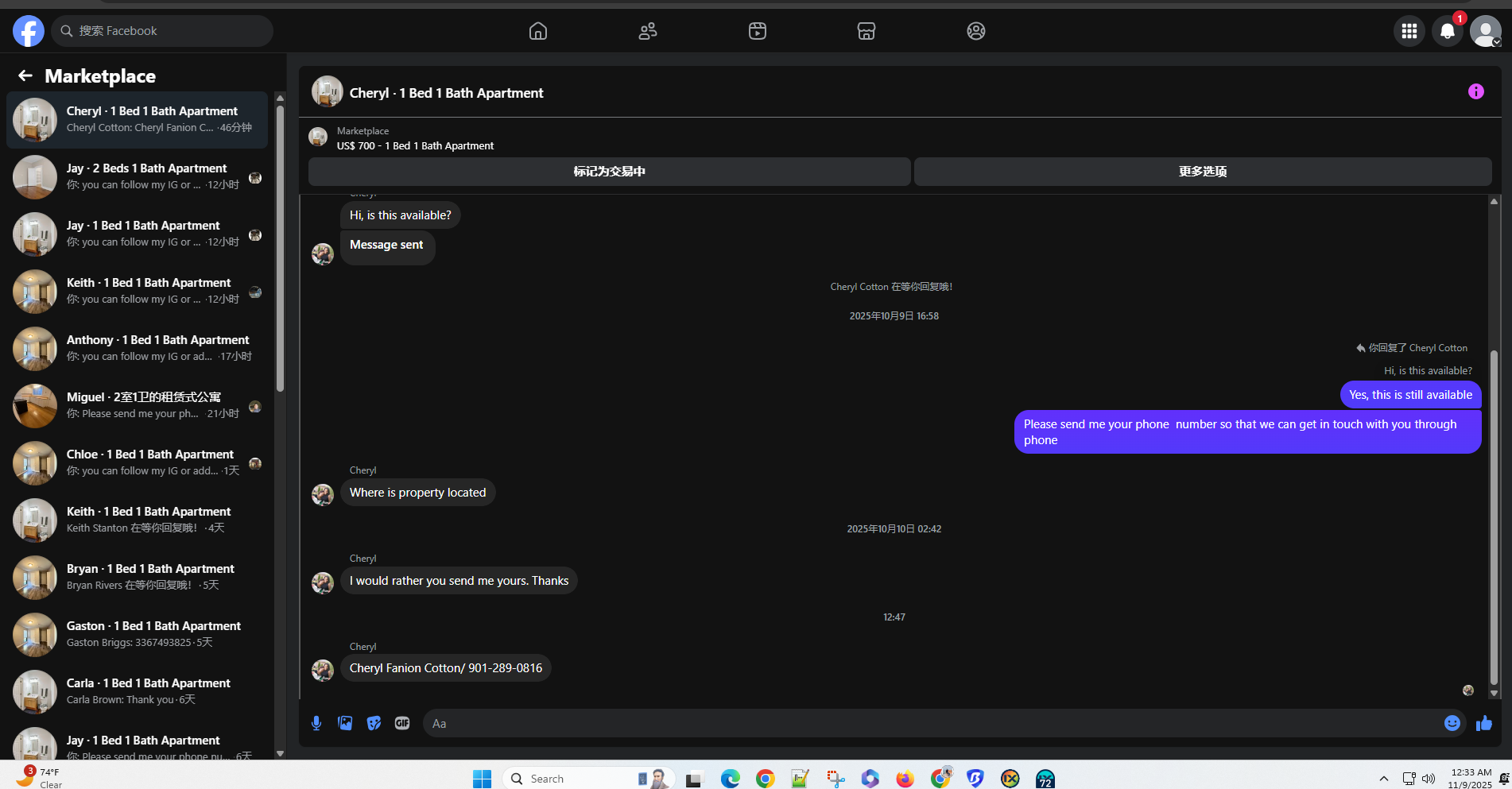Open Keith Stanton 在等你回复 conversation
This screenshot has width=1512, height=789.
coord(137,520)
